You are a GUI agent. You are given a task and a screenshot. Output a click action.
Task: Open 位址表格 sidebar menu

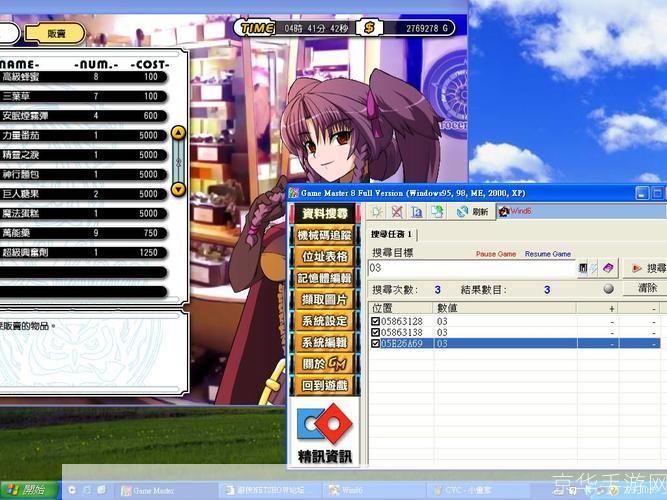(x=325, y=257)
